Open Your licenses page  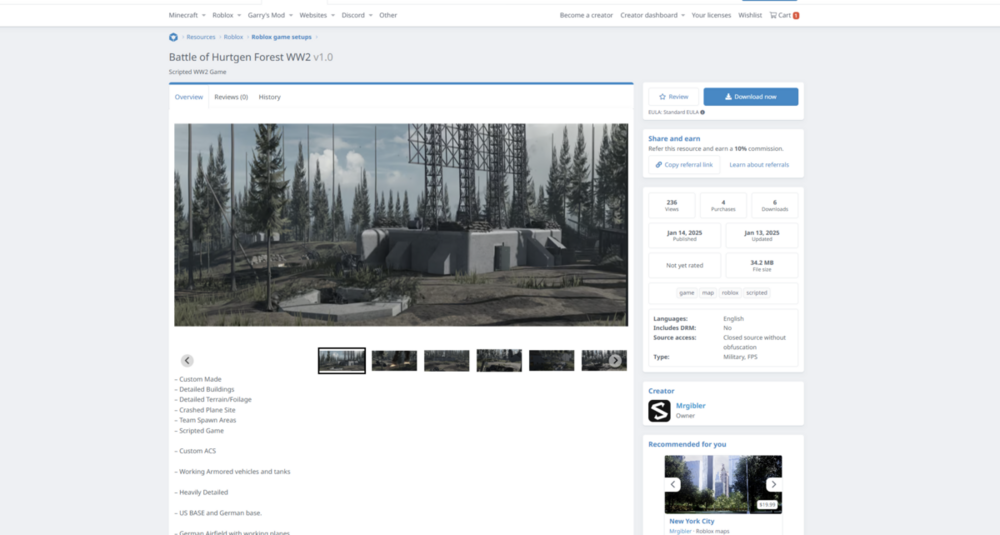point(711,15)
